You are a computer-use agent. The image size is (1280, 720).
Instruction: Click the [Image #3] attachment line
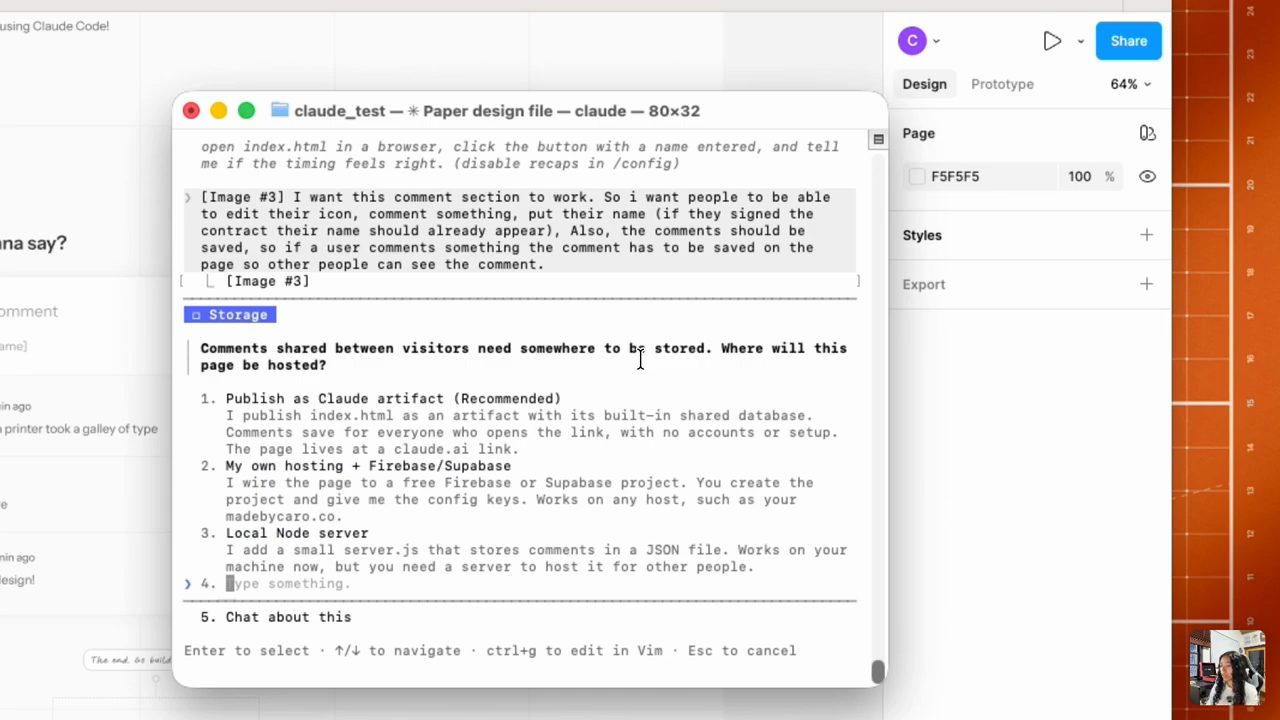pyautogui.click(x=268, y=281)
